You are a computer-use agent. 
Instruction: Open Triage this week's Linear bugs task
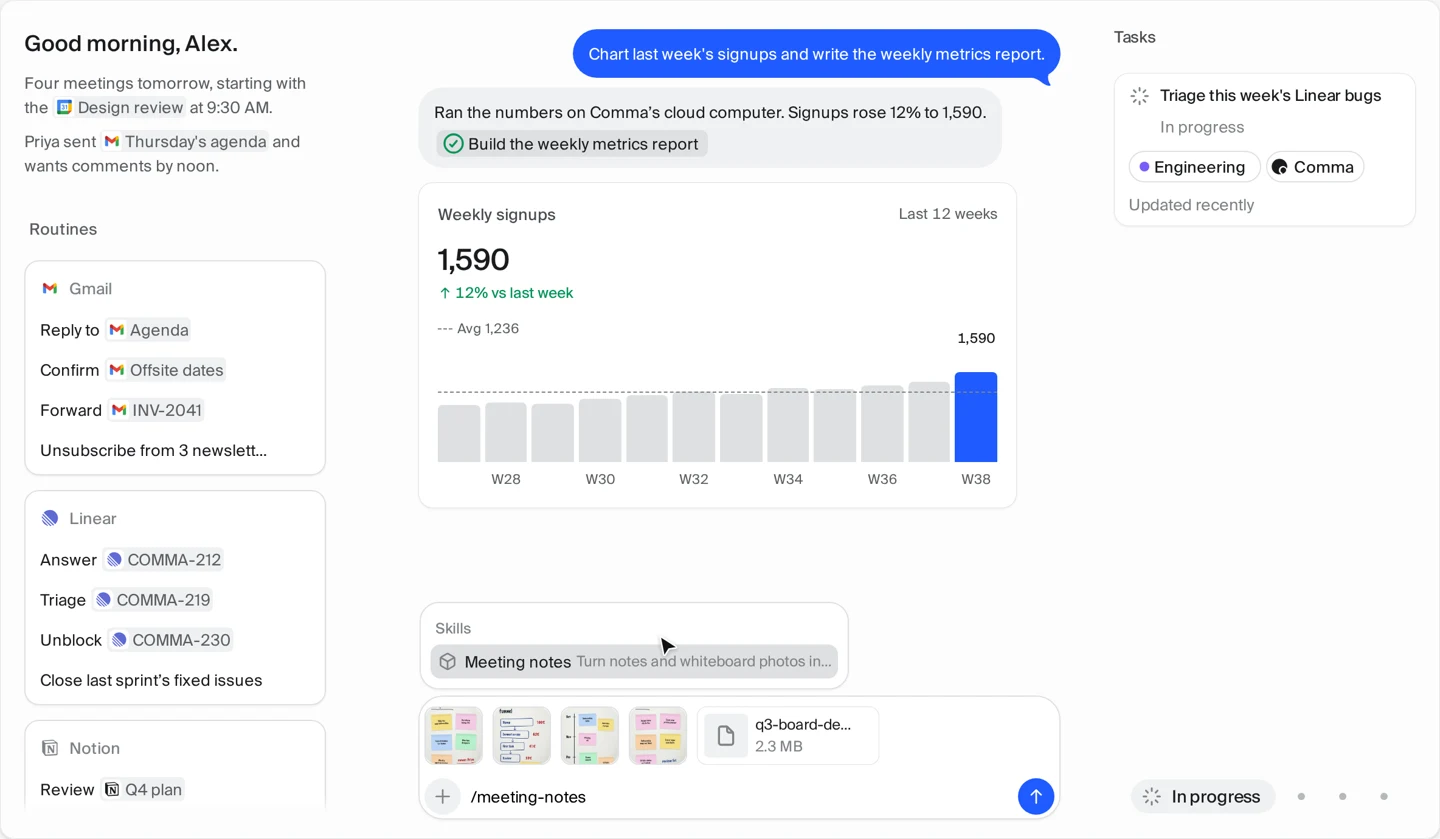1265,150
